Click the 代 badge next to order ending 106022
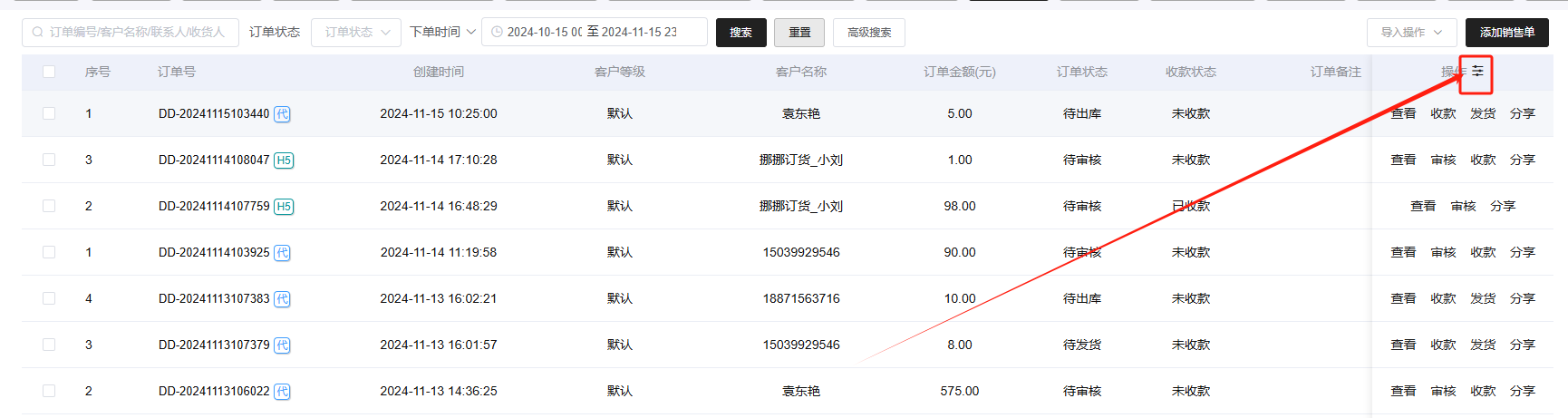Image resolution: width=1568 pixels, height=418 pixels. pyautogui.click(x=282, y=392)
